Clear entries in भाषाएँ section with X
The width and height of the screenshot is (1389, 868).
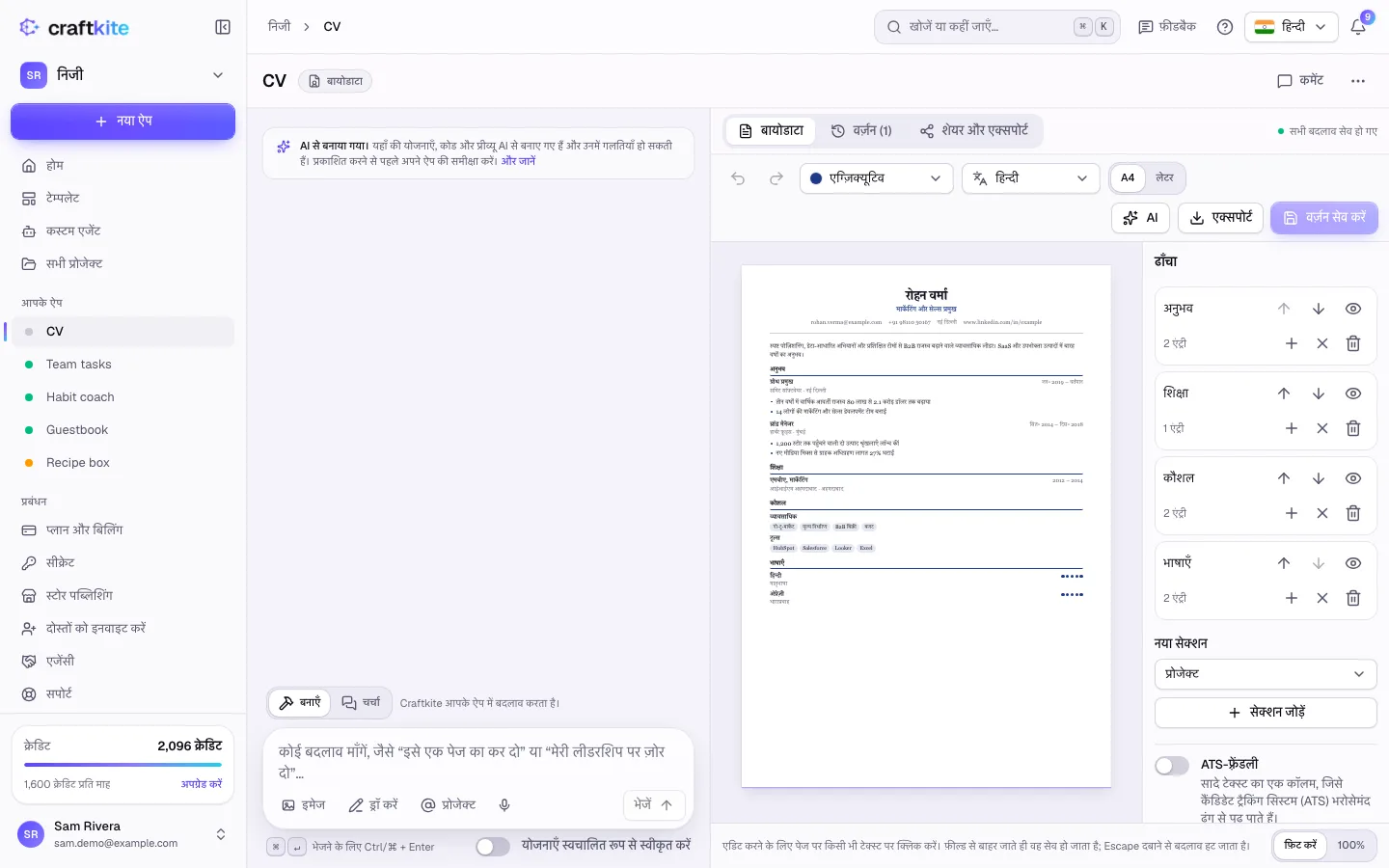(1322, 598)
